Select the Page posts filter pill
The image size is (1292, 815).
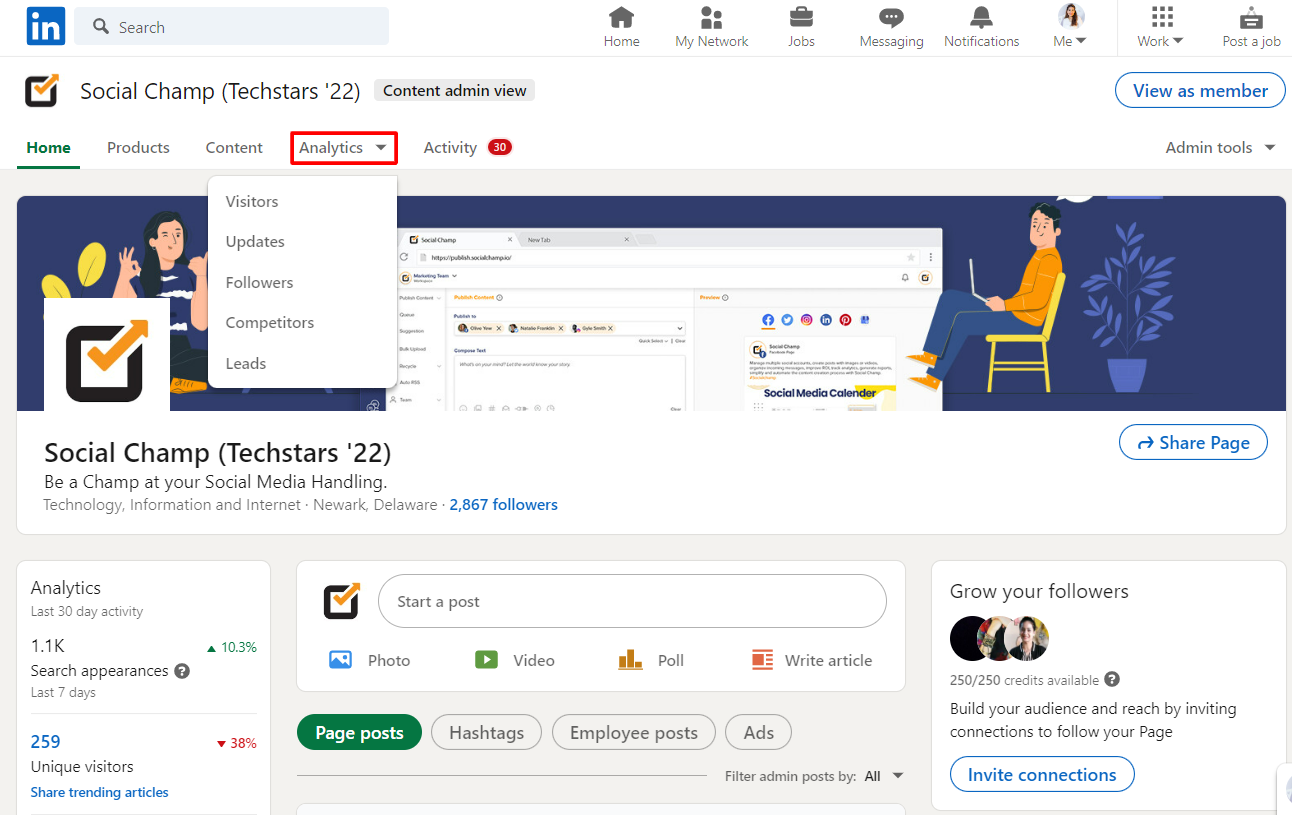359,732
